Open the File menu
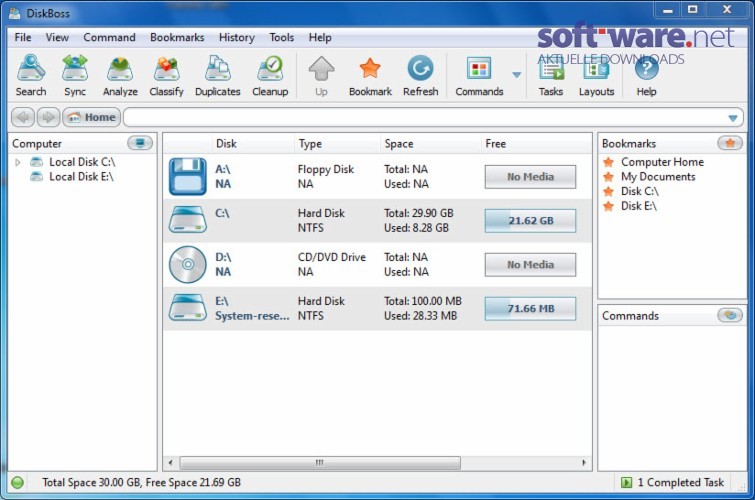 [x=23, y=37]
